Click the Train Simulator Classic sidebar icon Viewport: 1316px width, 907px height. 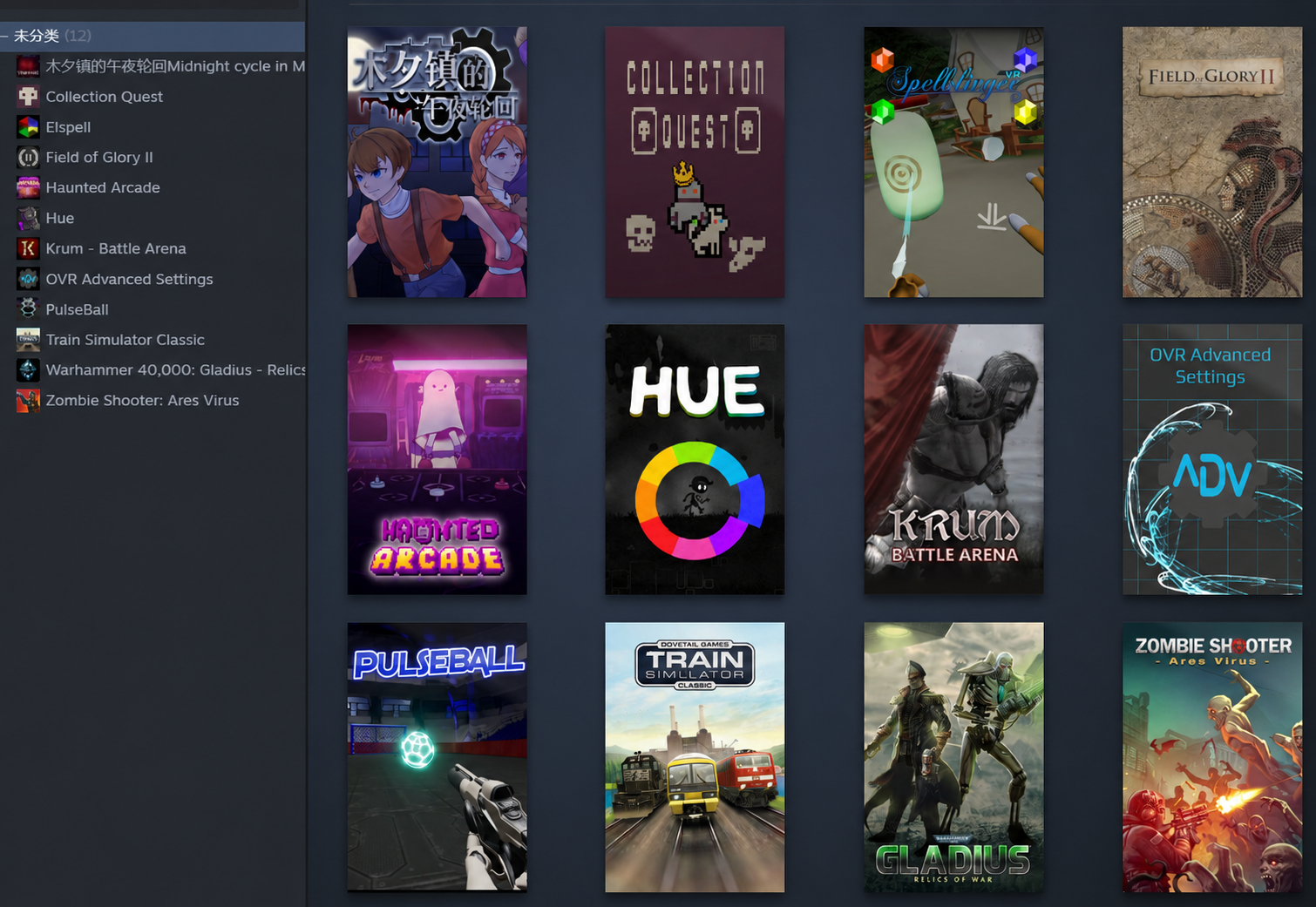[x=28, y=340]
